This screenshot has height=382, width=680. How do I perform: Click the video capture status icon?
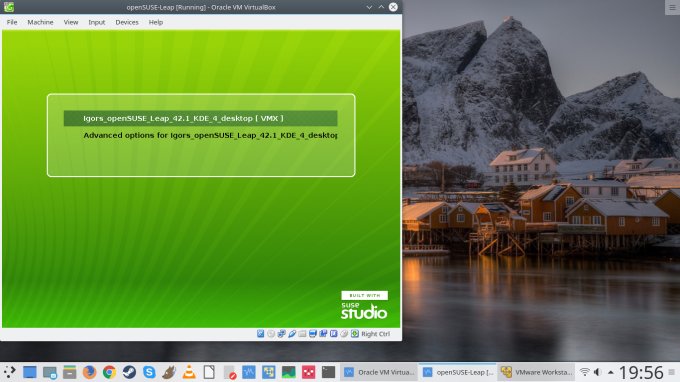point(323,333)
